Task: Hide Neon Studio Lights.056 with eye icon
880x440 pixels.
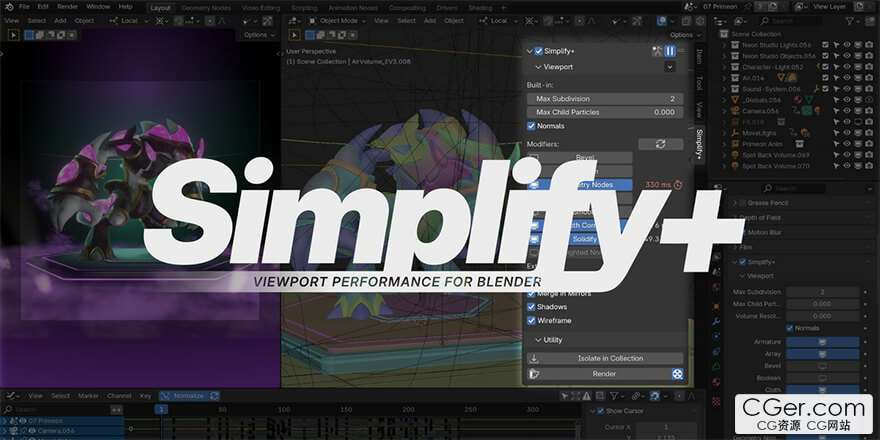Action: pos(846,45)
